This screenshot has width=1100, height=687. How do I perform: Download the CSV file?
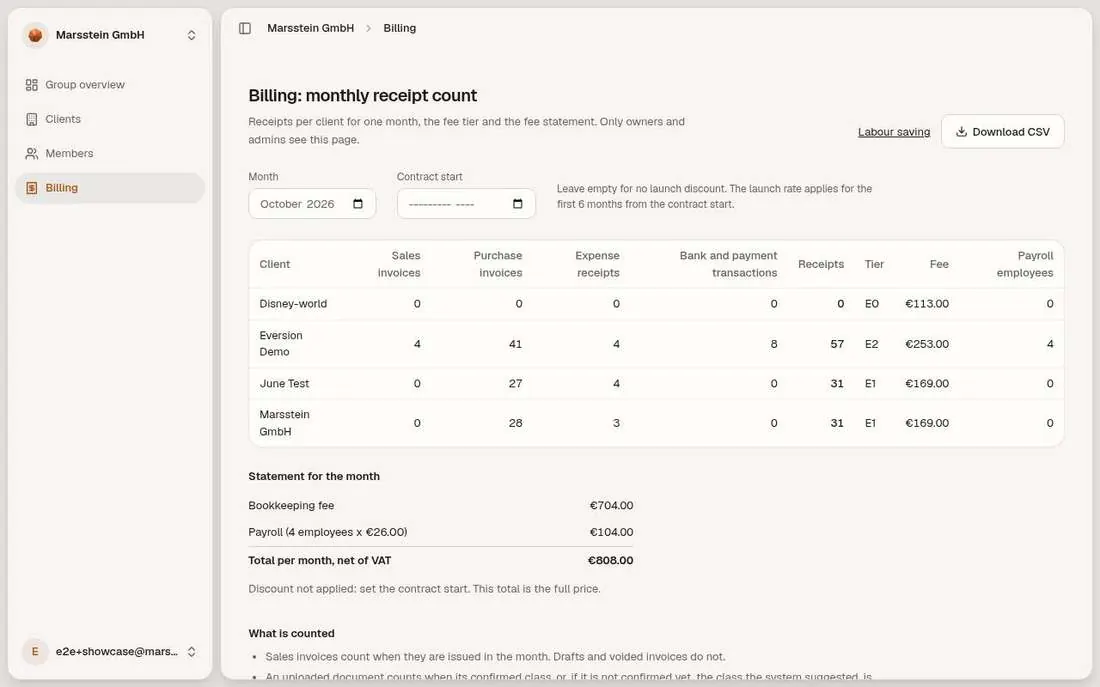pyautogui.click(x=1002, y=131)
